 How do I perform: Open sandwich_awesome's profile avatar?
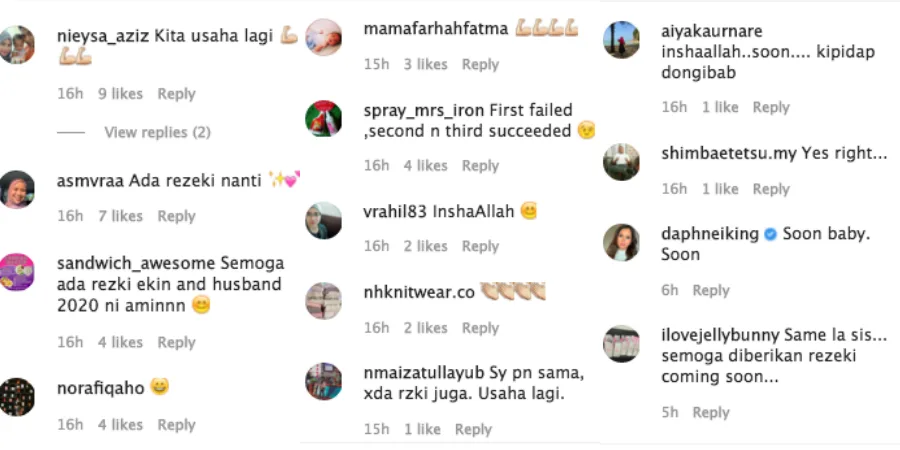[16, 272]
